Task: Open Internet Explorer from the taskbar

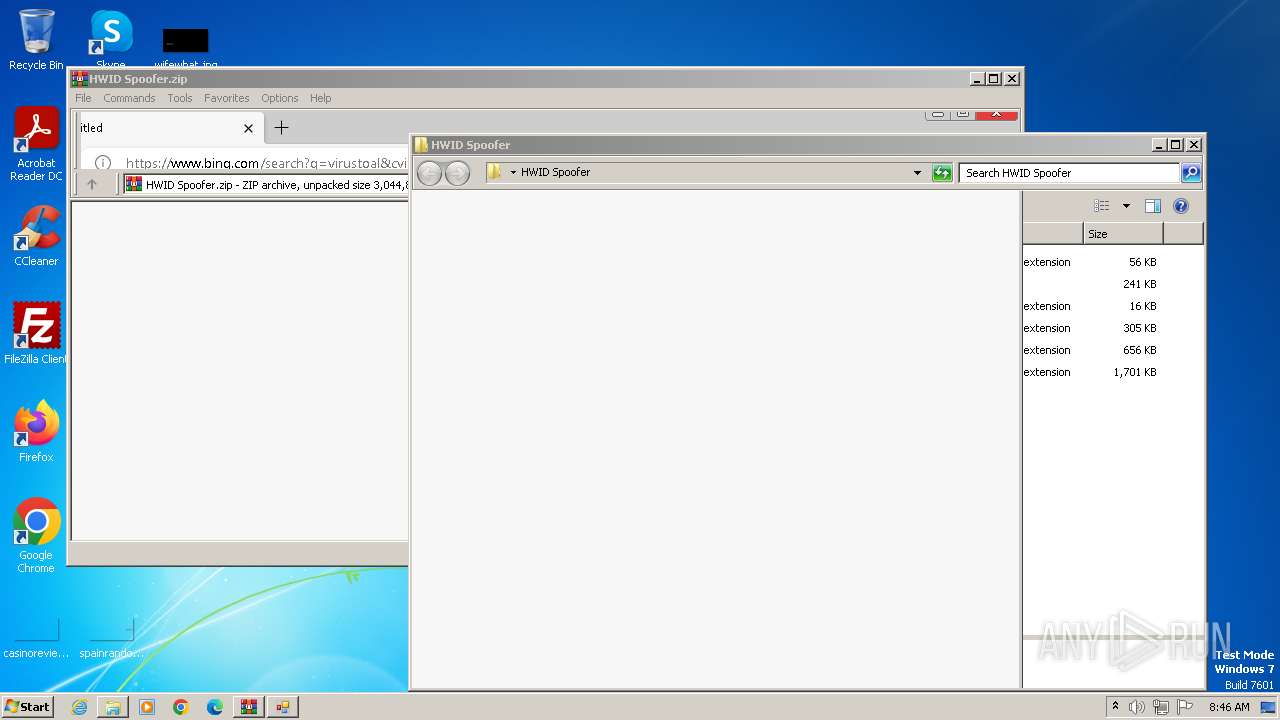Action: [x=79, y=707]
